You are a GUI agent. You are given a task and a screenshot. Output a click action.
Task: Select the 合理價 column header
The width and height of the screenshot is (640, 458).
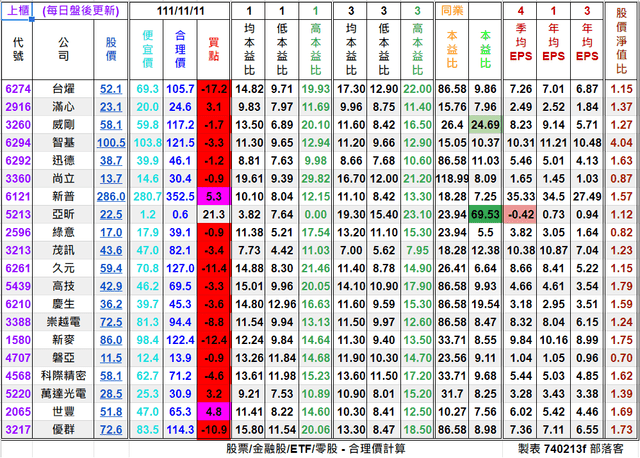tap(180, 49)
